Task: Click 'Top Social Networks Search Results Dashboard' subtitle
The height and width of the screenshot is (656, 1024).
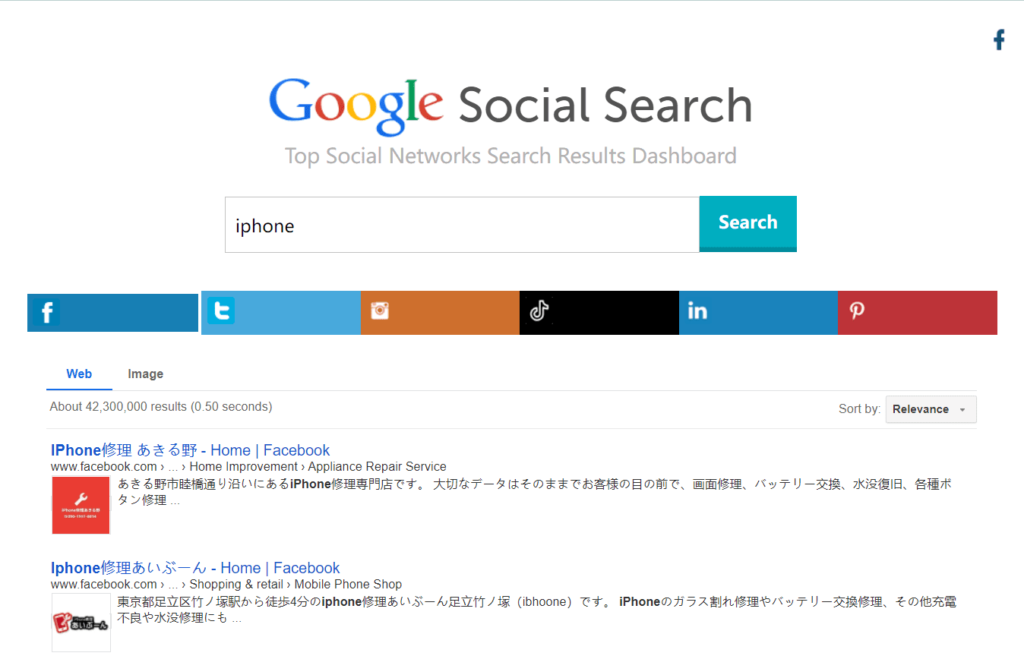Action: (511, 156)
